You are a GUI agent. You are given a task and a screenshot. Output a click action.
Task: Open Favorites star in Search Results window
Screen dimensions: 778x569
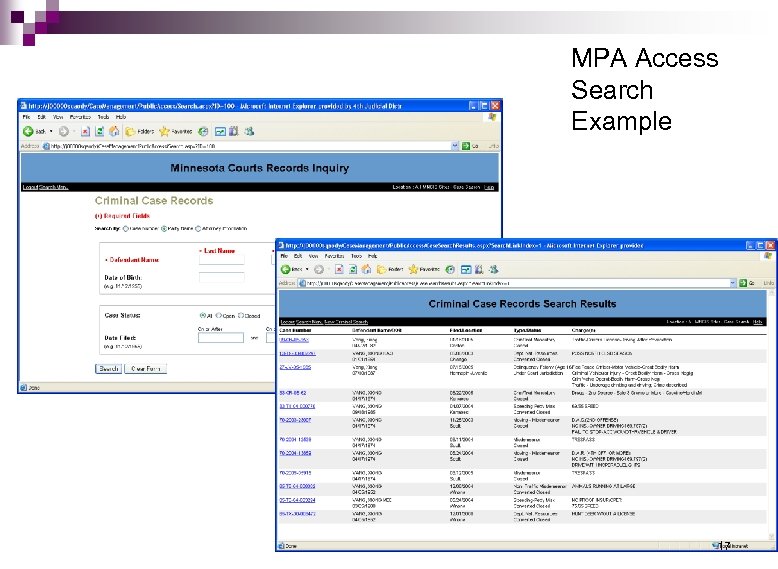click(424, 269)
